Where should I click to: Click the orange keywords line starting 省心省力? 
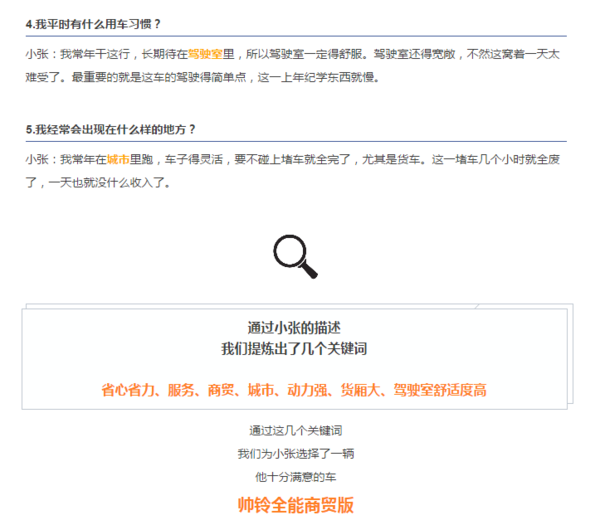(294, 390)
